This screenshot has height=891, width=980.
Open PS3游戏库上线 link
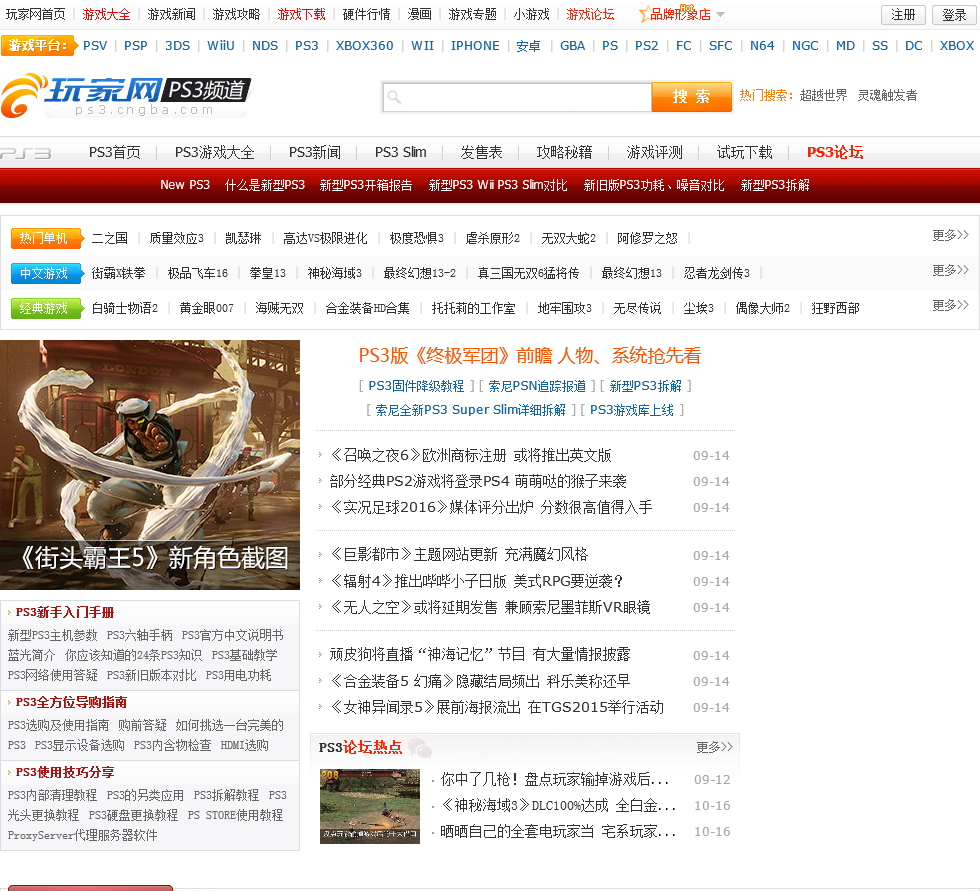point(632,410)
